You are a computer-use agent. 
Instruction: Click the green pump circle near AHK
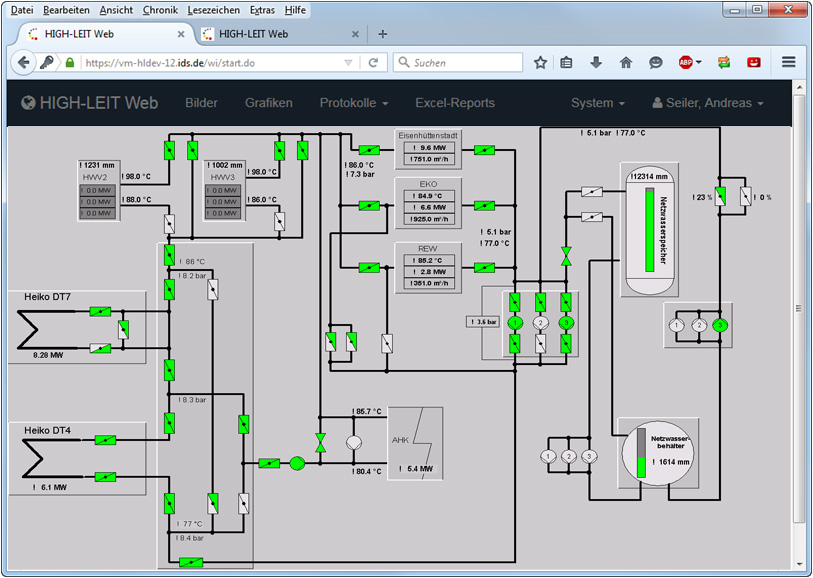[x=297, y=463]
